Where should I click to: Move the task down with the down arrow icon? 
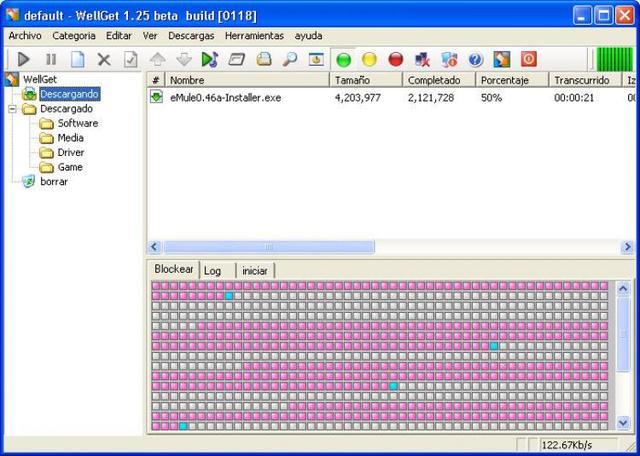click(x=184, y=60)
